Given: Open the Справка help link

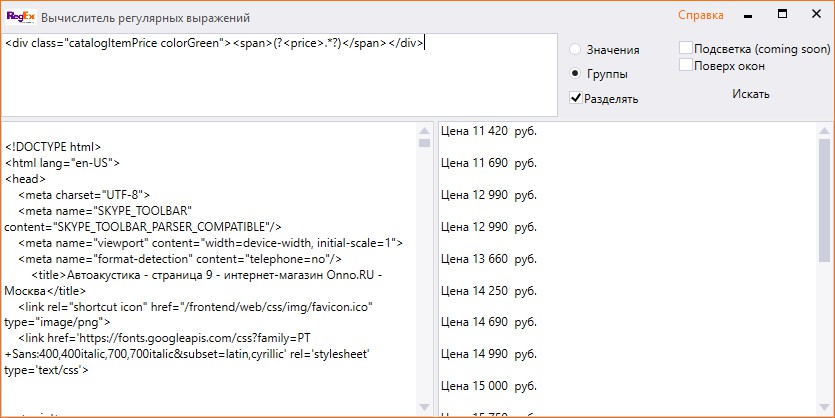Looking at the screenshot, I should point(700,16).
